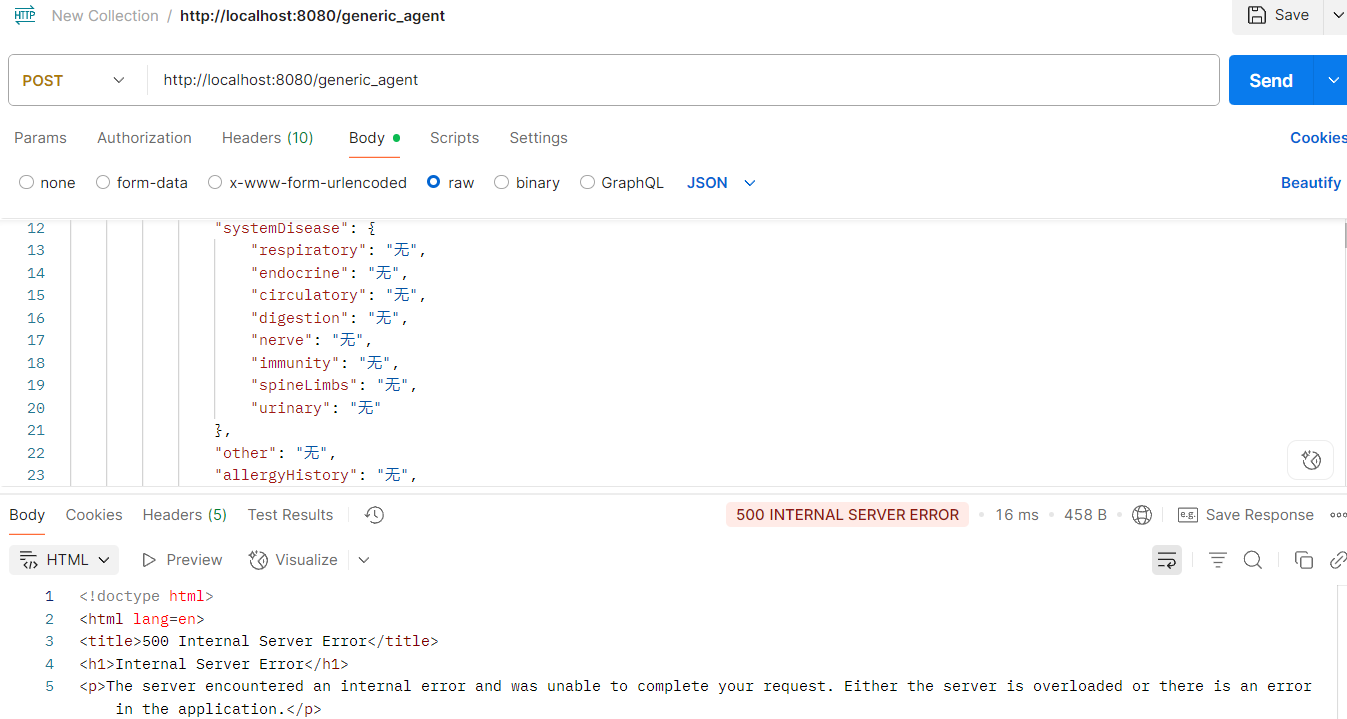
Task: Open the response Cookies tab
Action: coord(94,515)
